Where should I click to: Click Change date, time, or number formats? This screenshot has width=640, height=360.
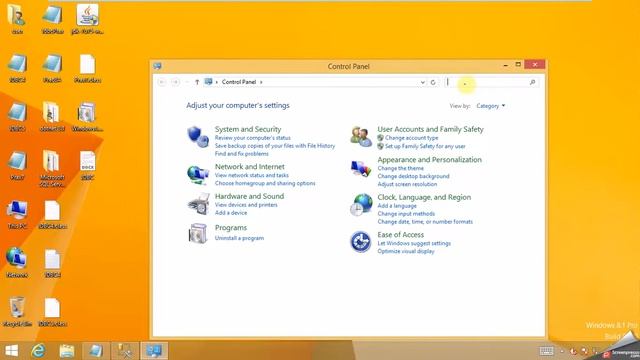pos(425,222)
